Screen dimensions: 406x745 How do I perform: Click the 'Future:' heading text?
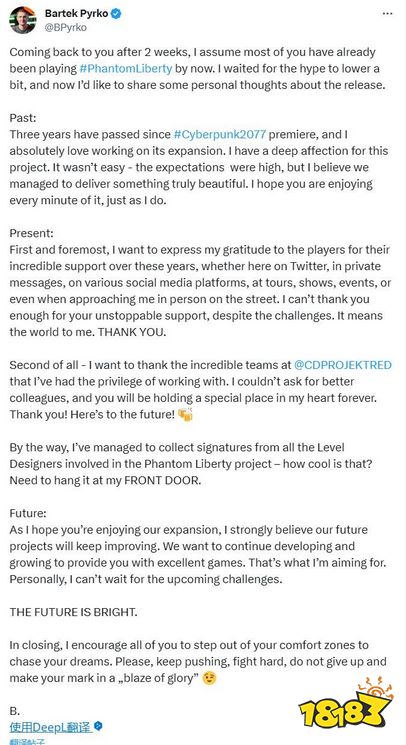point(27,513)
